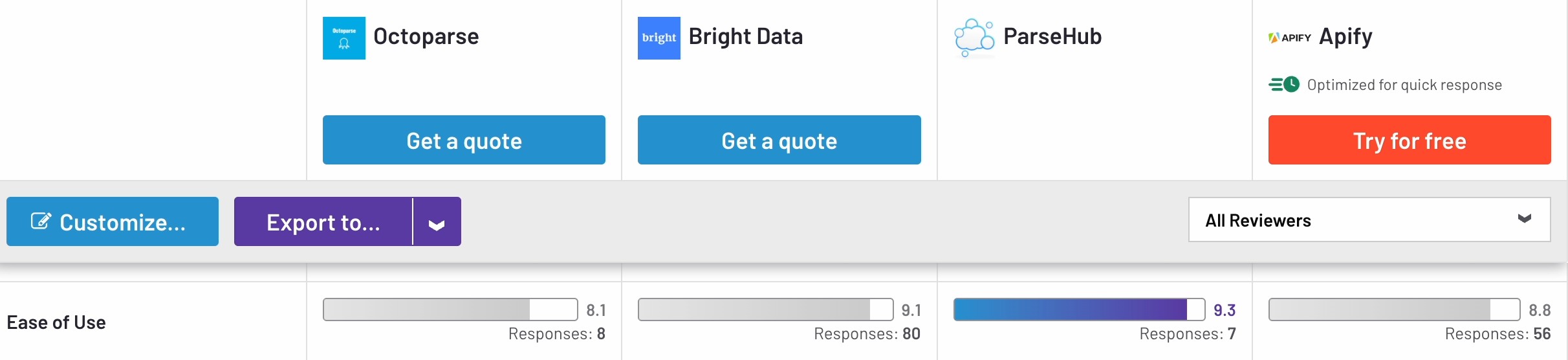Open the Bright Data product link

(x=745, y=37)
